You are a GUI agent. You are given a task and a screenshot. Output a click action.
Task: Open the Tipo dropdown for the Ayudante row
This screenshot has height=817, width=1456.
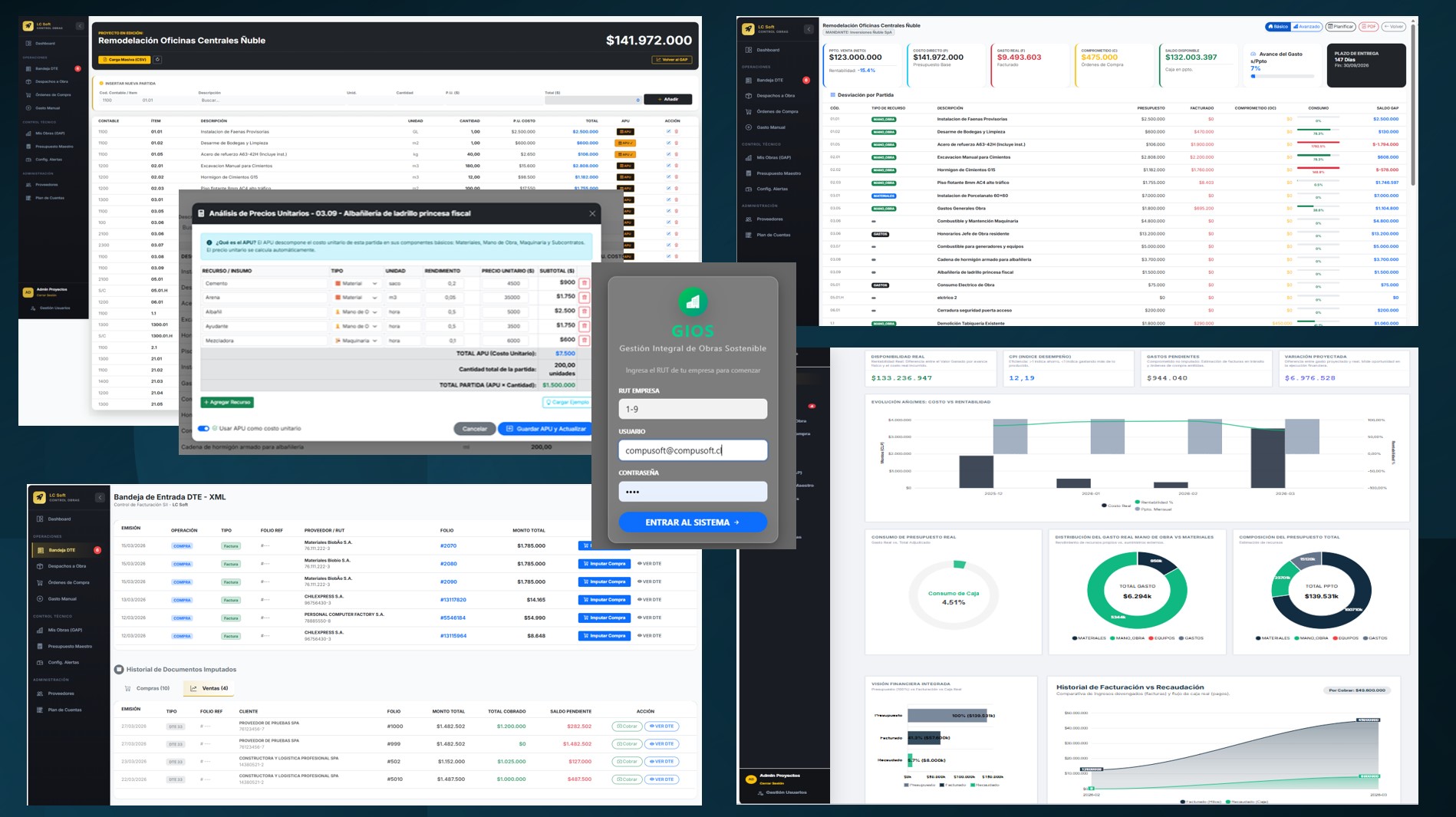[356, 326]
